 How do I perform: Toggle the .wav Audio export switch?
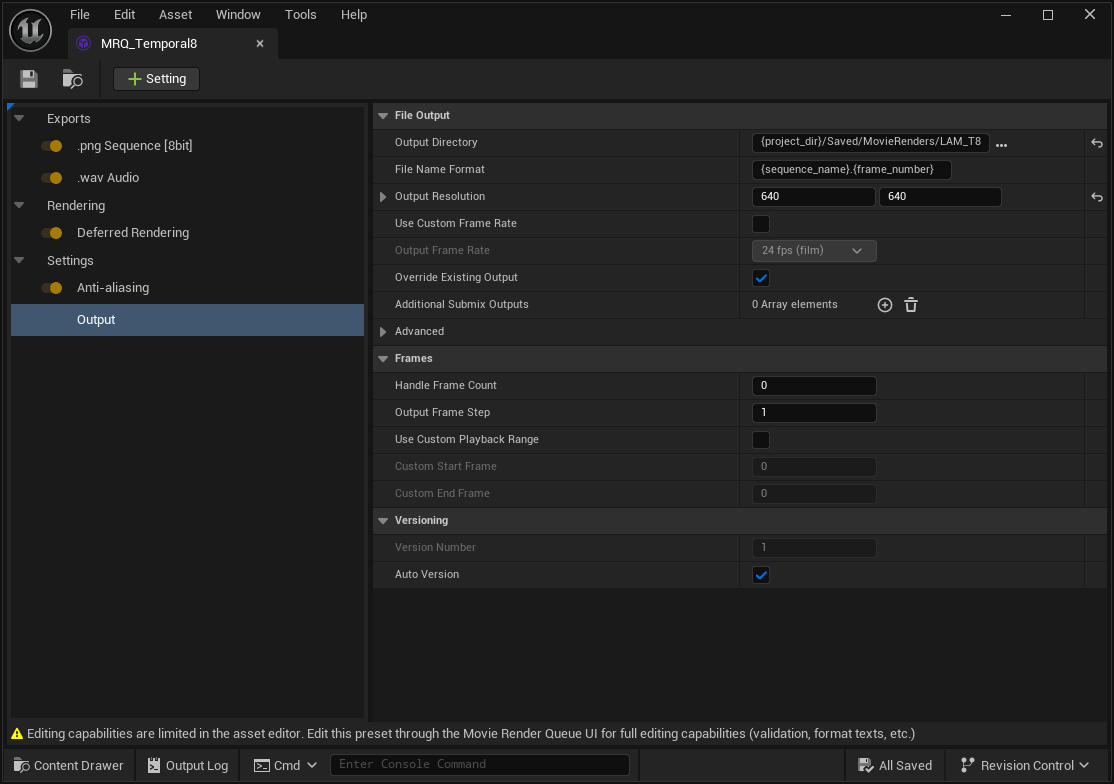[52, 178]
